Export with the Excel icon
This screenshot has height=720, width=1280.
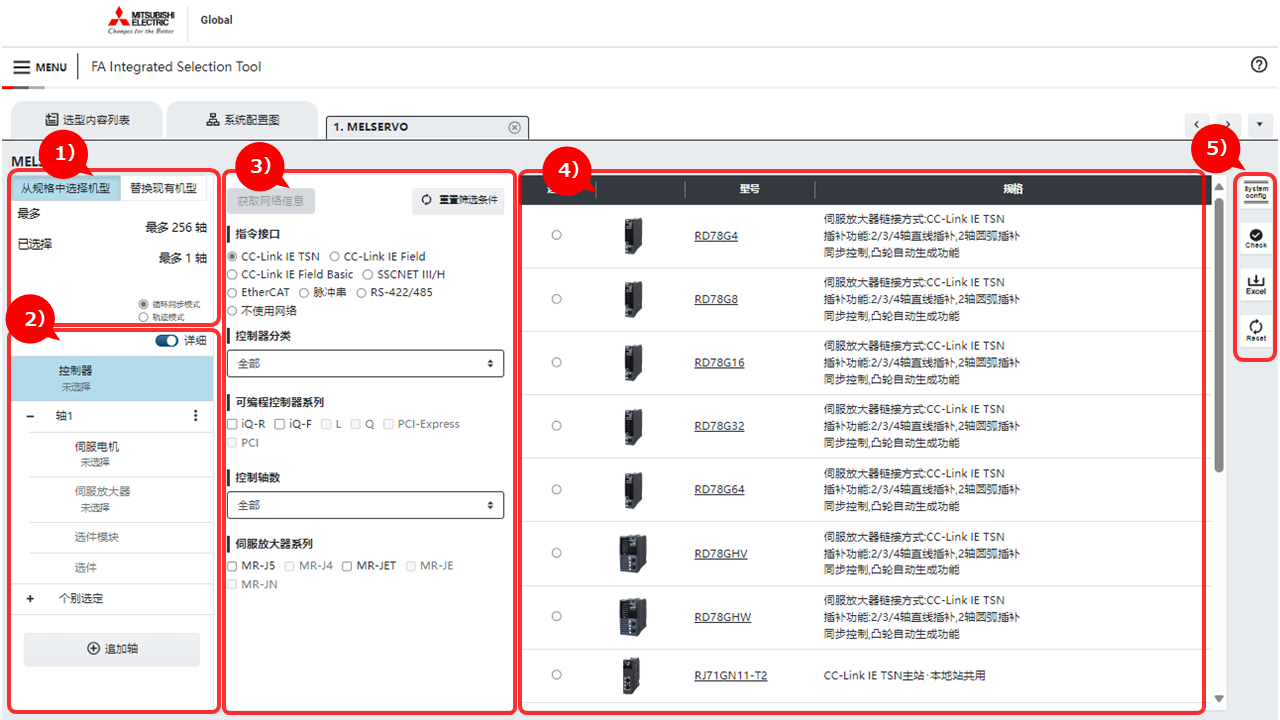click(1256, 284)
